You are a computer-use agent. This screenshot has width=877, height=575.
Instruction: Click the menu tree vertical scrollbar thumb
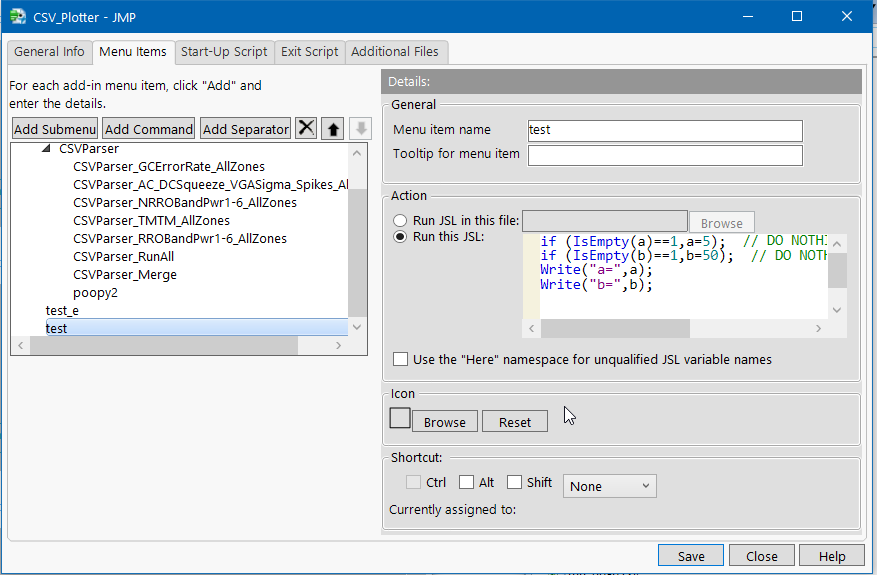pos(357,253)
